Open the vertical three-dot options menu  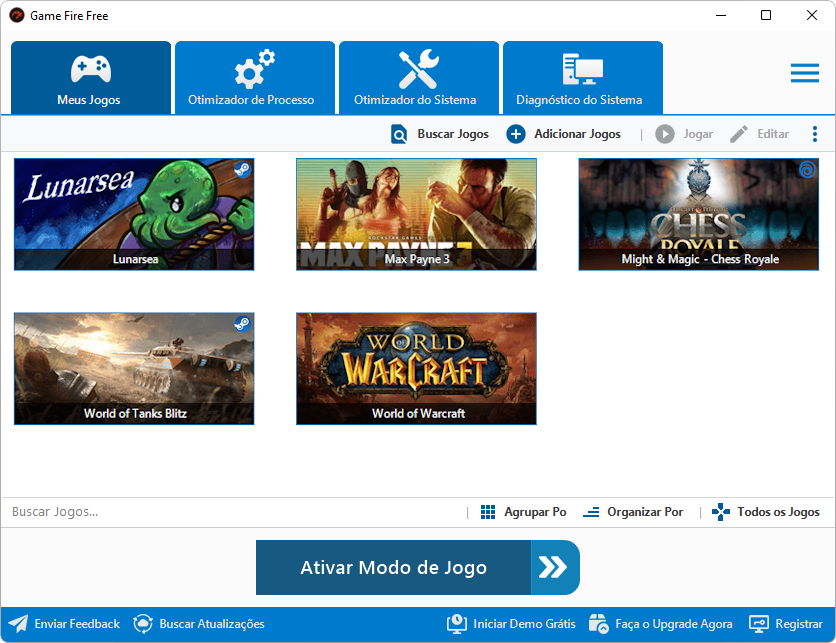point(815,134)
